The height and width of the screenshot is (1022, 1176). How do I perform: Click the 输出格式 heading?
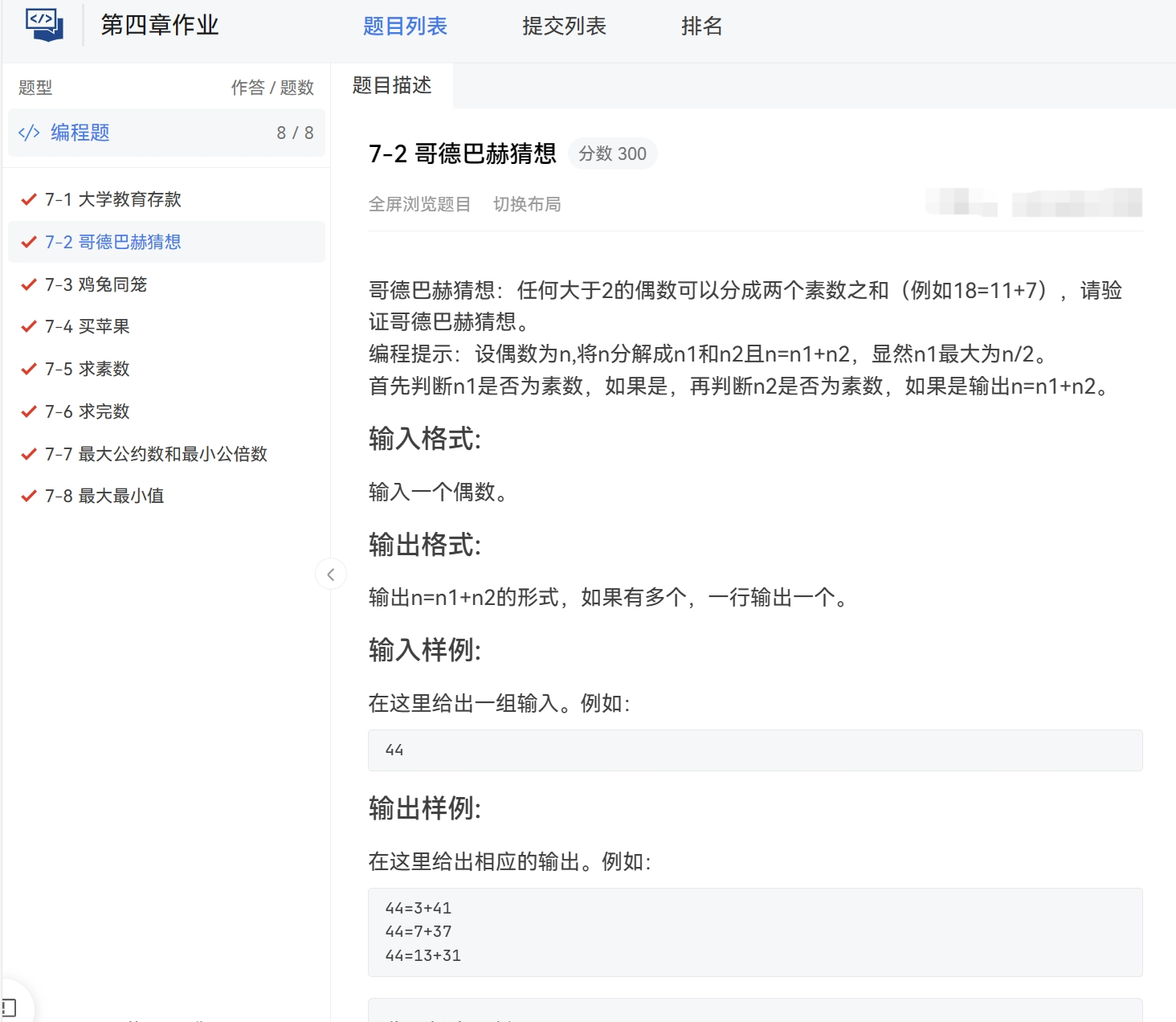tap(424, 545)
